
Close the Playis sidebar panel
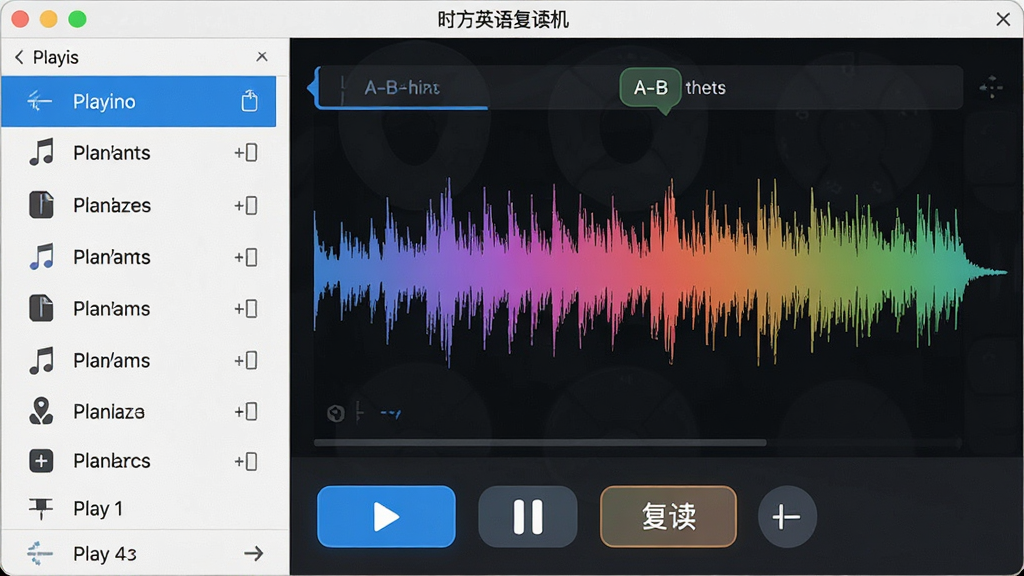[262, 57]
